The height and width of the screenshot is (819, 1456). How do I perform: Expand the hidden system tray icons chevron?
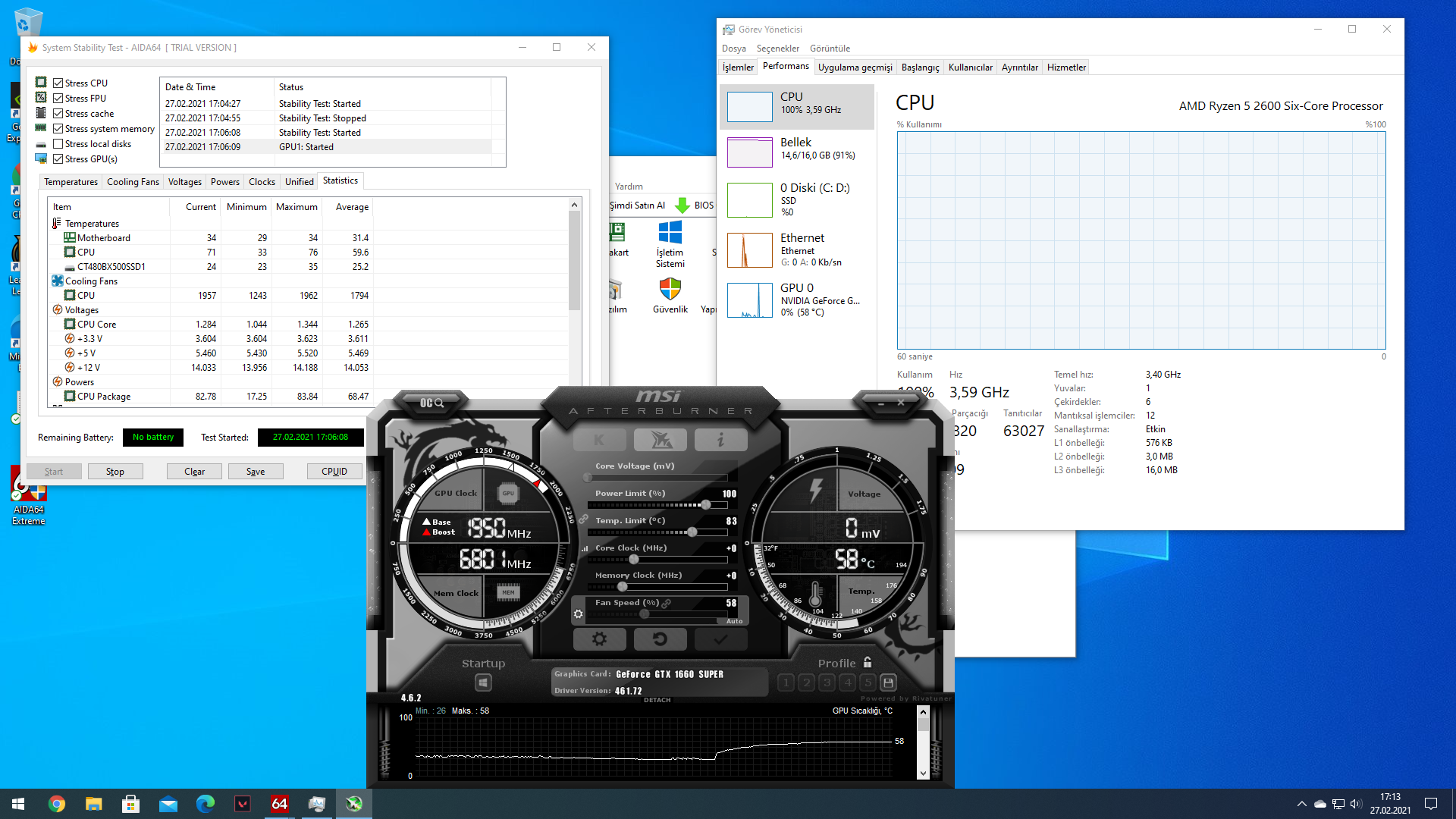point(1301,804)
